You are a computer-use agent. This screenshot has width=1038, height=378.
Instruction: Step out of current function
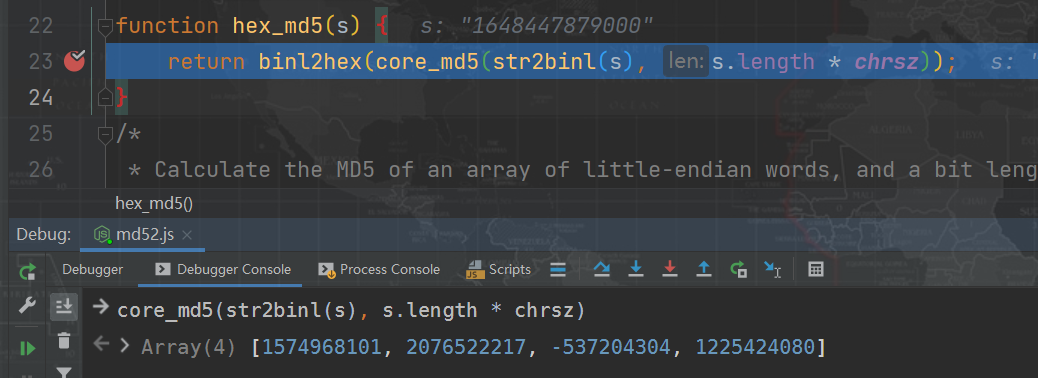tap(704, 269)
